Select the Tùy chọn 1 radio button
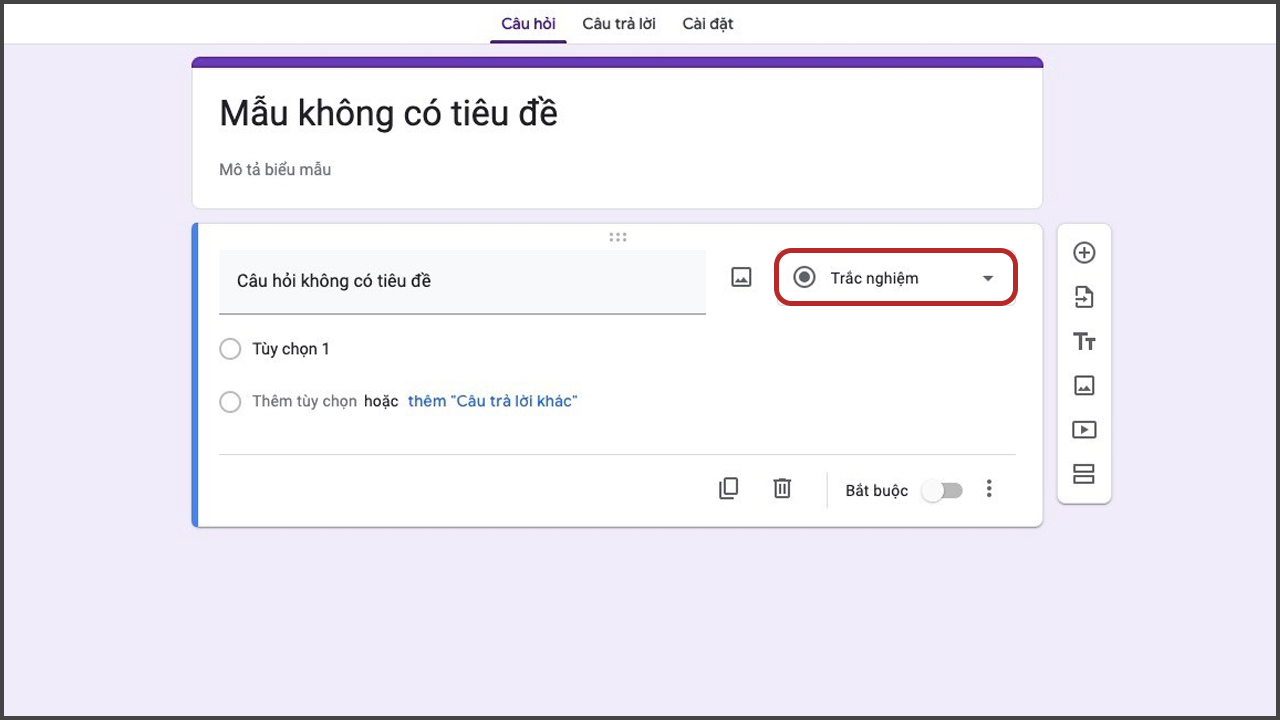 tap(230, 349)
